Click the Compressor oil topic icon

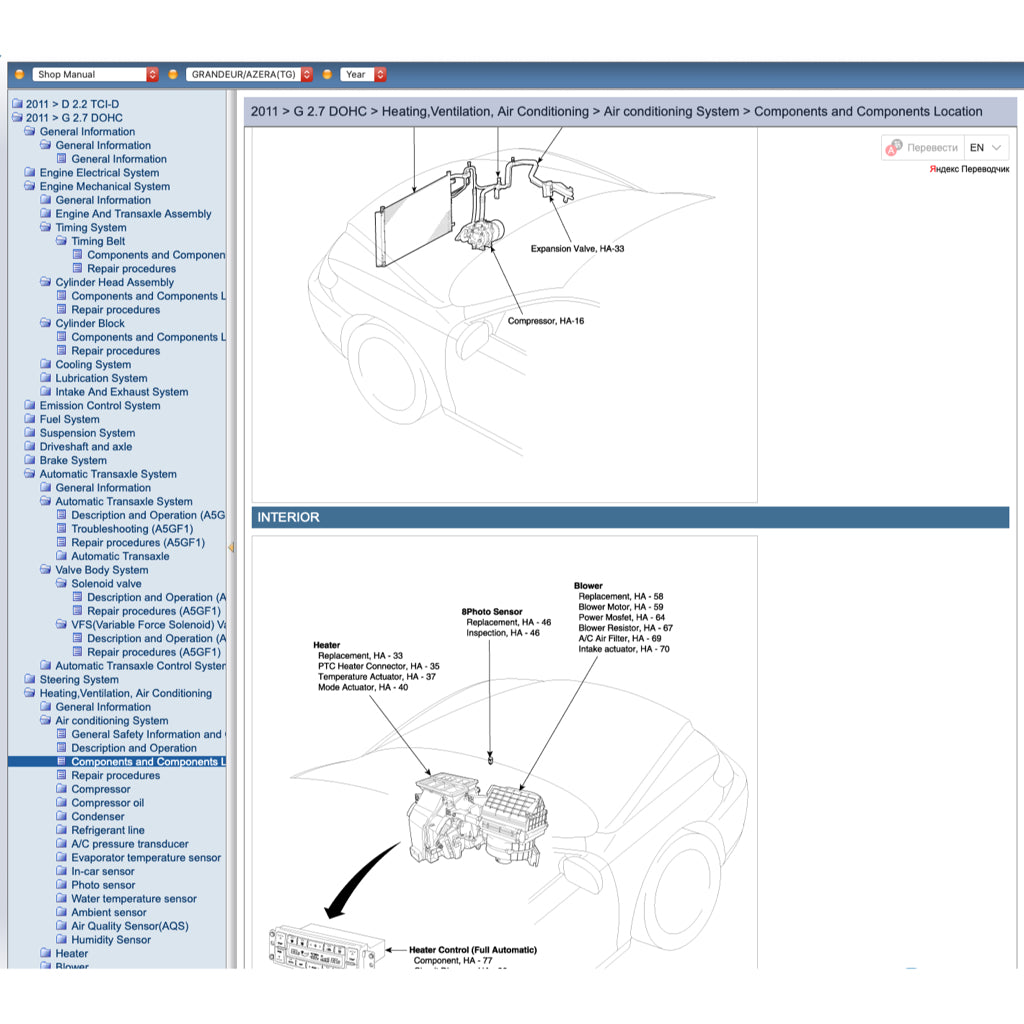pos(62,802)
